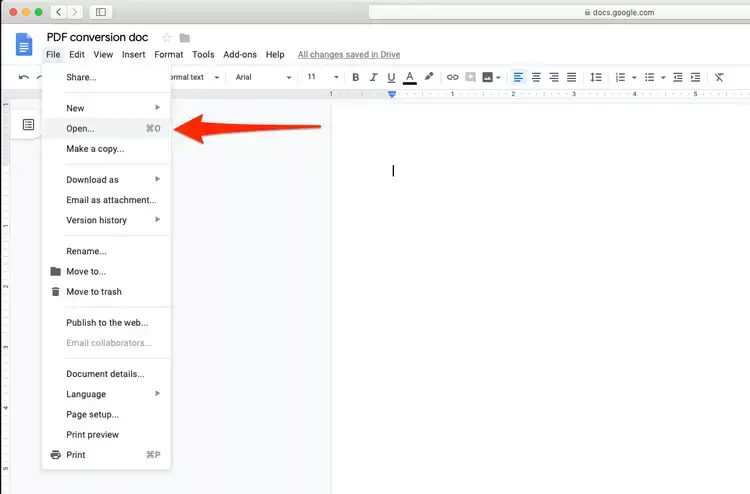Click the docs.google.com address bar

pos(559,12)
